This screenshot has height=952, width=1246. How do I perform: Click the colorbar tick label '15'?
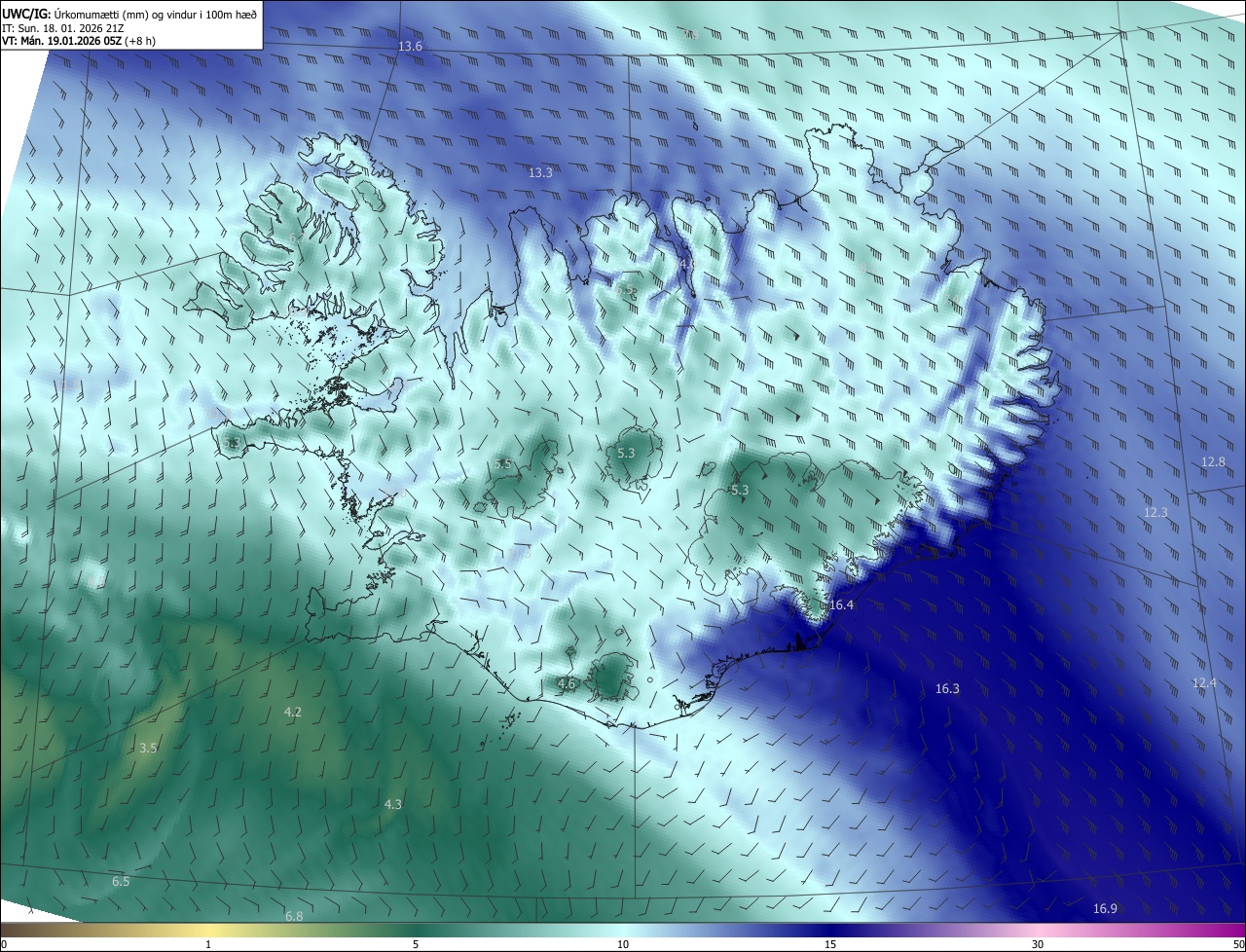(830, 944)
